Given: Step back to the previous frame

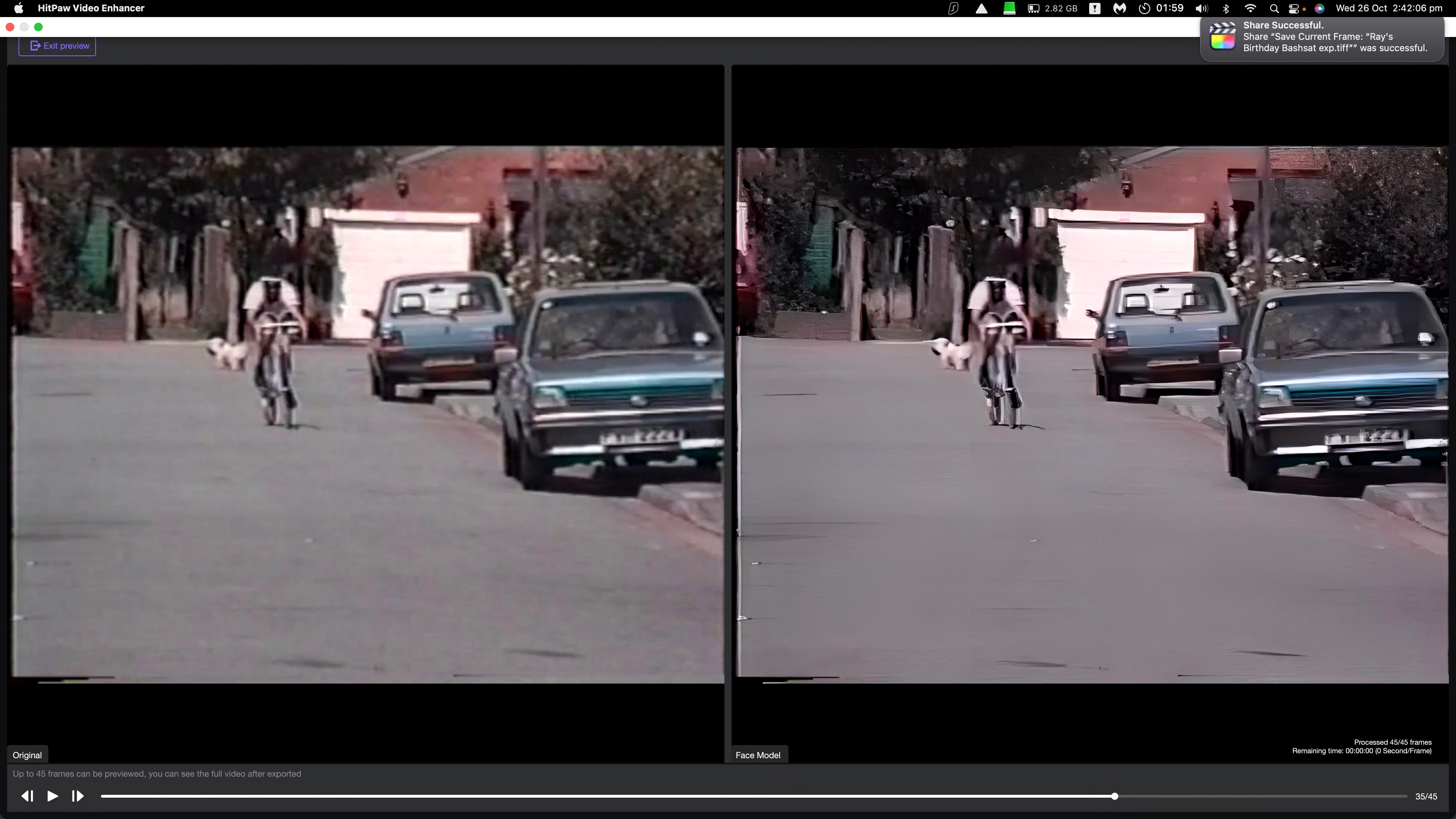Looking at the screenshot, I should 27,796.
